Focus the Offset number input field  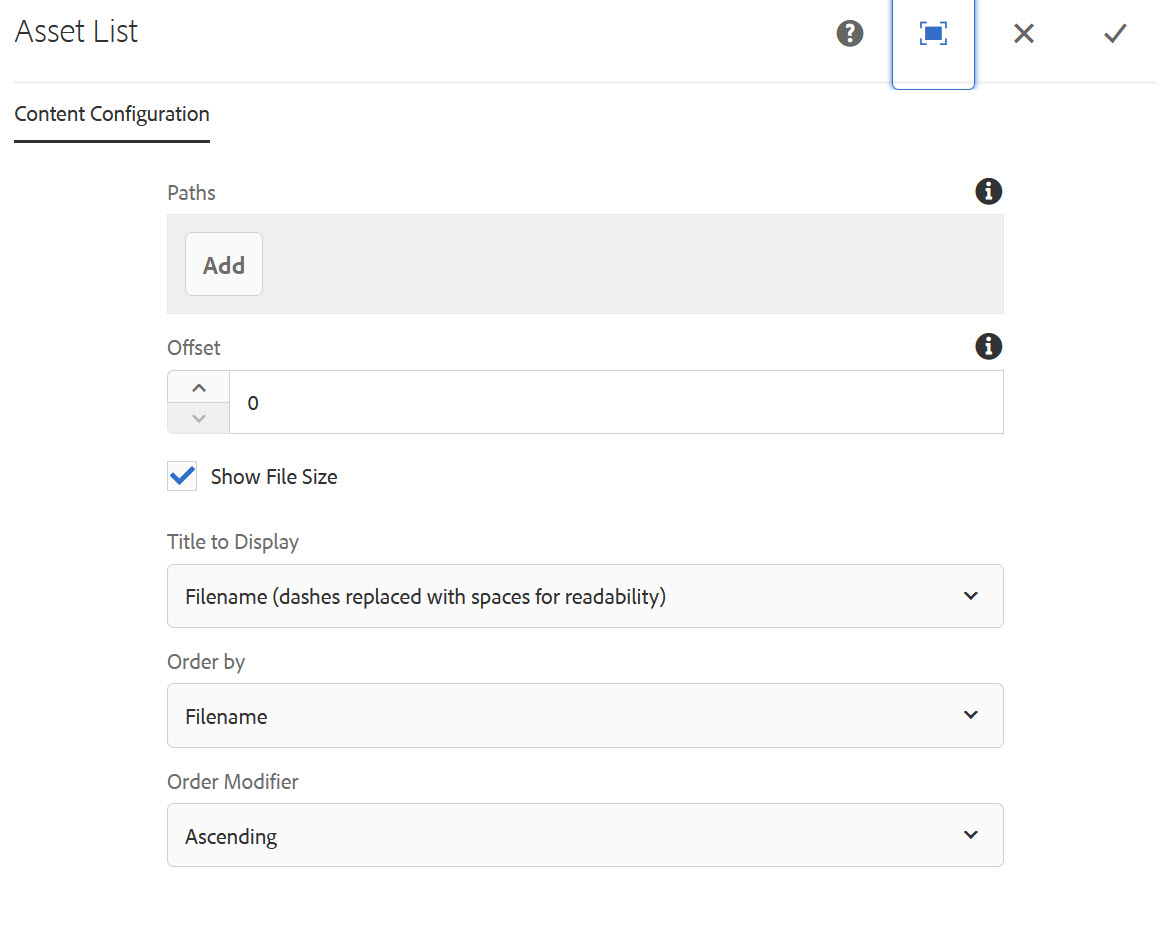point(615,403)
